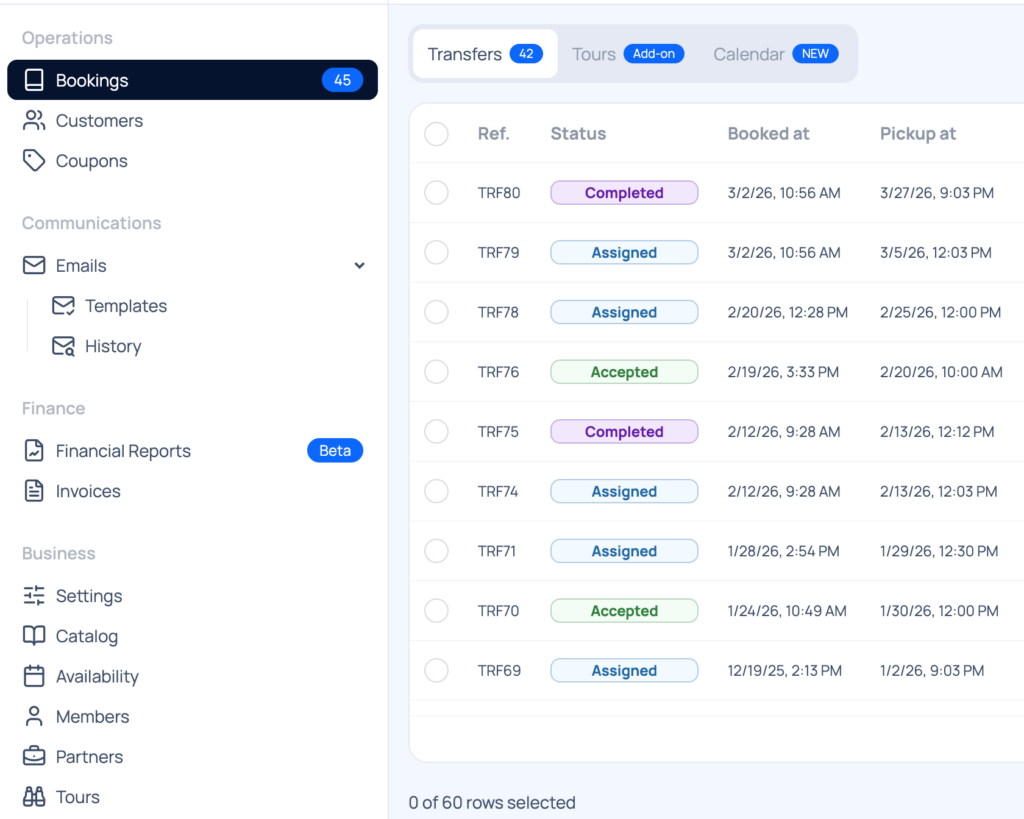Screen dimensions: 1024x819
Task: Toggle the select-all checkbox in table header
Action: (x=436, y=134)
